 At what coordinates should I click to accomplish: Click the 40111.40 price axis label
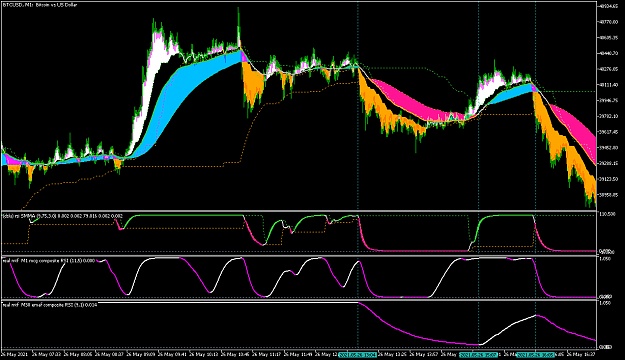[x=609, y=85]
